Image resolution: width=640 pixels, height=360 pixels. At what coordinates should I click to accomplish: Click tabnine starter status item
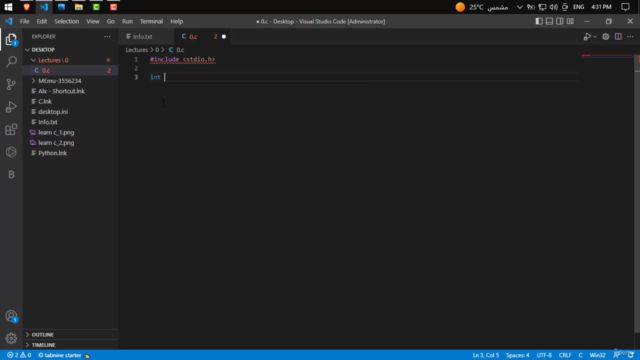point(64,355)
